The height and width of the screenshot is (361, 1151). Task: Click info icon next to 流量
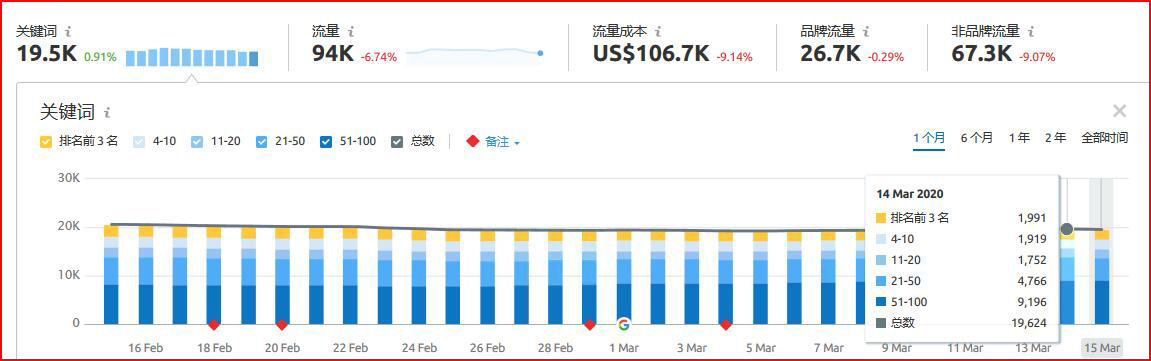click(351, 32)
